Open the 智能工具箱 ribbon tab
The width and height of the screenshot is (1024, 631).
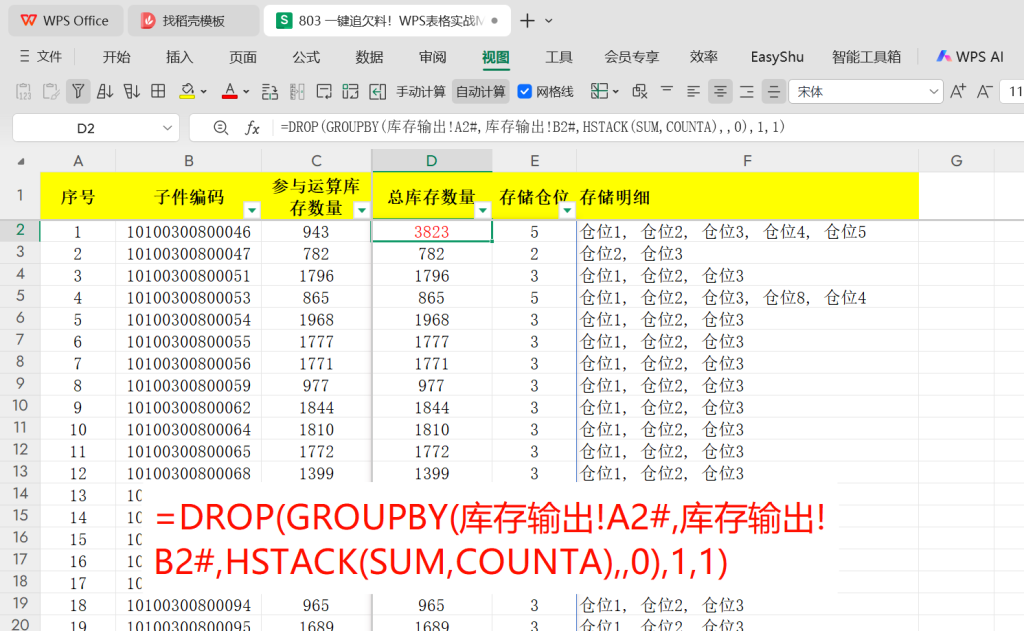[x=867, y=57]
